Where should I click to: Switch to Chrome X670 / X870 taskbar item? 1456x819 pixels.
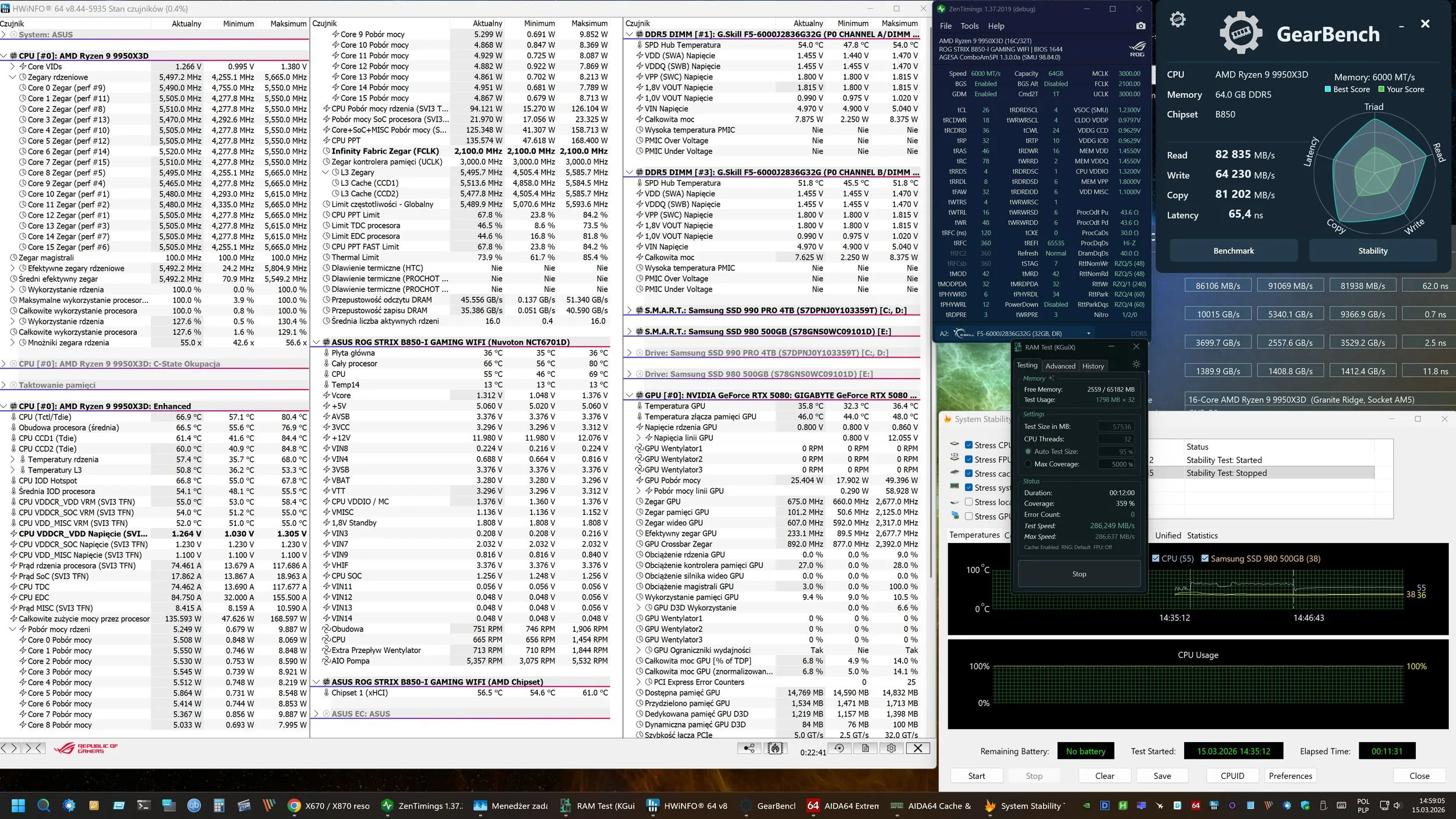point(328,806)
